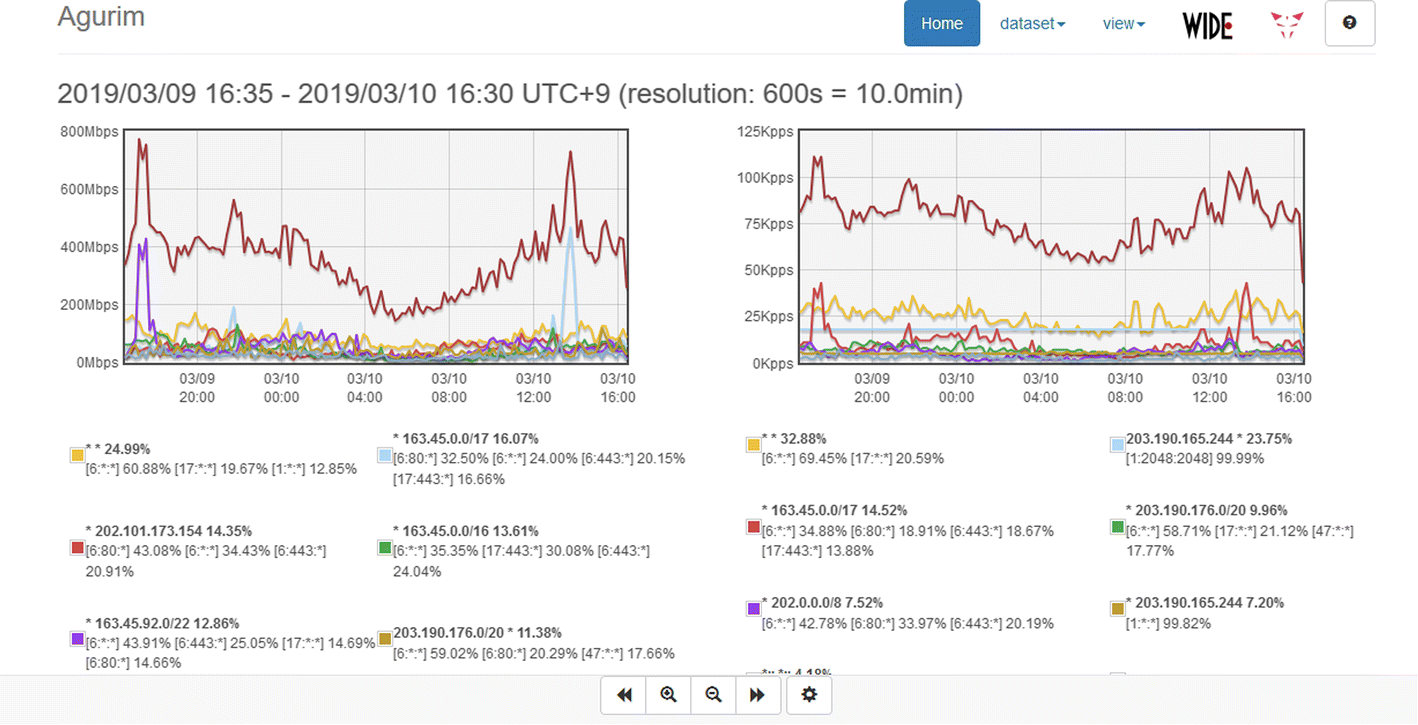Click light blue swatch for 163.45.0.0/17 16.07%
1418x725 pixels.
[x=384, y=455]
